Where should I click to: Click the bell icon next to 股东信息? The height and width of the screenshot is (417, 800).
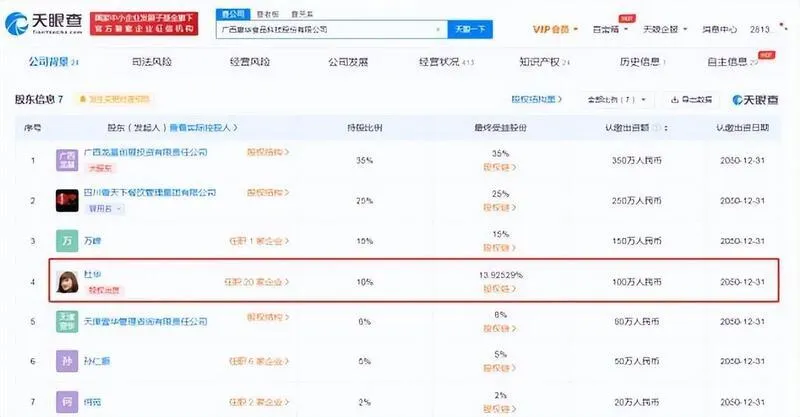[x=83, y=99]
